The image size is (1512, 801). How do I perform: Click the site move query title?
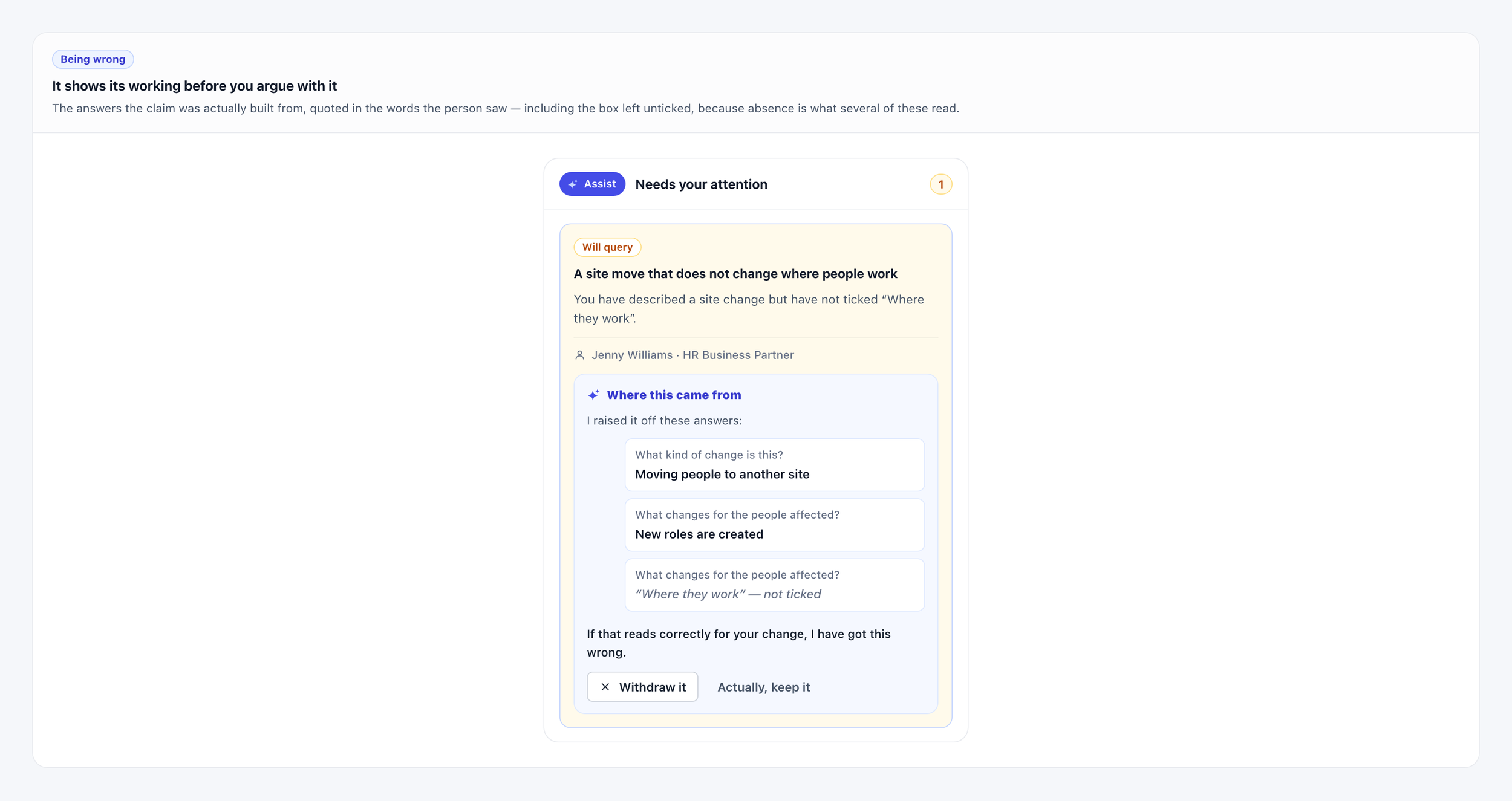click(x=735, y=274)
